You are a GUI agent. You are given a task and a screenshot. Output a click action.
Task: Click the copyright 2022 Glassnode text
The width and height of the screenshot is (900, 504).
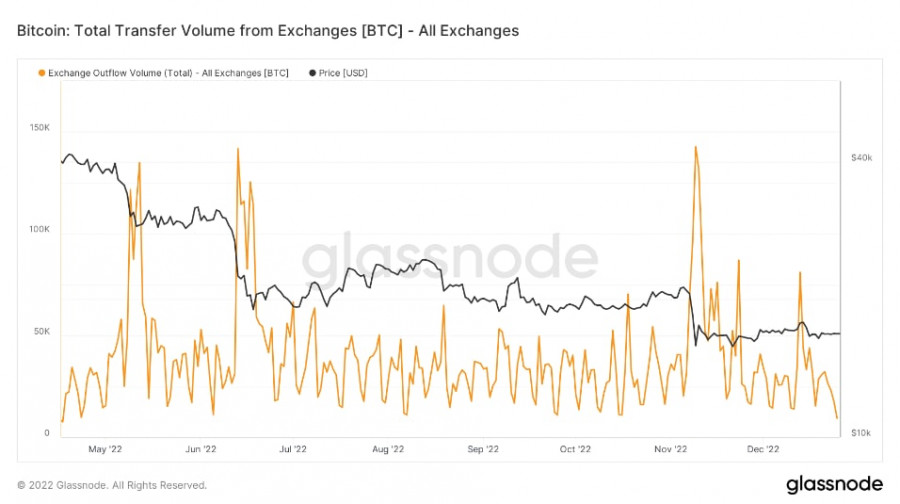[x=112, y=485]
